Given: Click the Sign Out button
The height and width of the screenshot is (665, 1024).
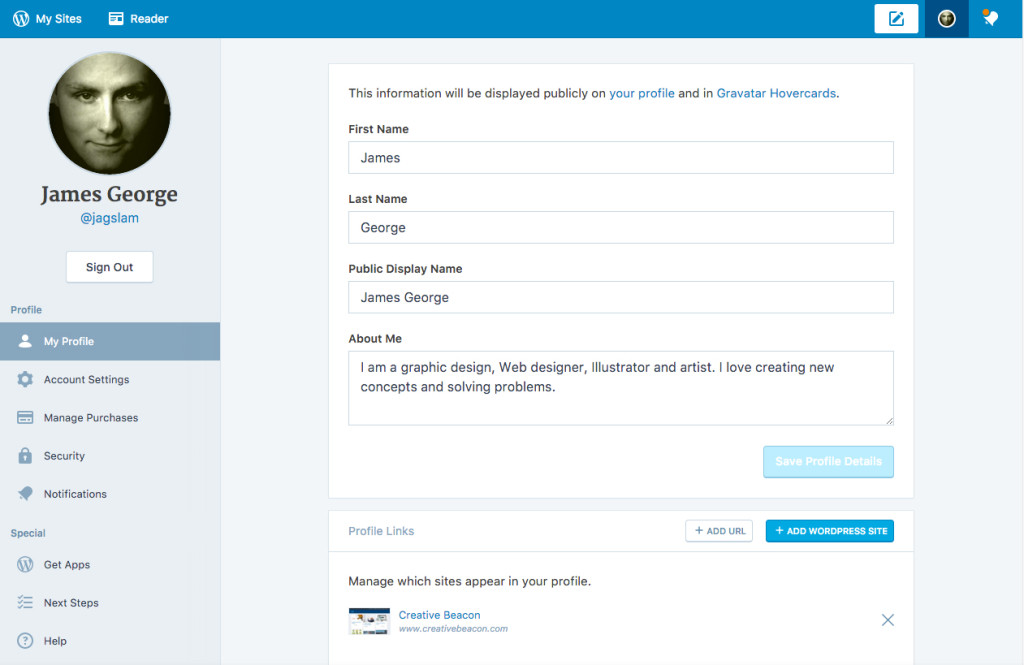Looking at the screenshot, I should click(110, 267).
